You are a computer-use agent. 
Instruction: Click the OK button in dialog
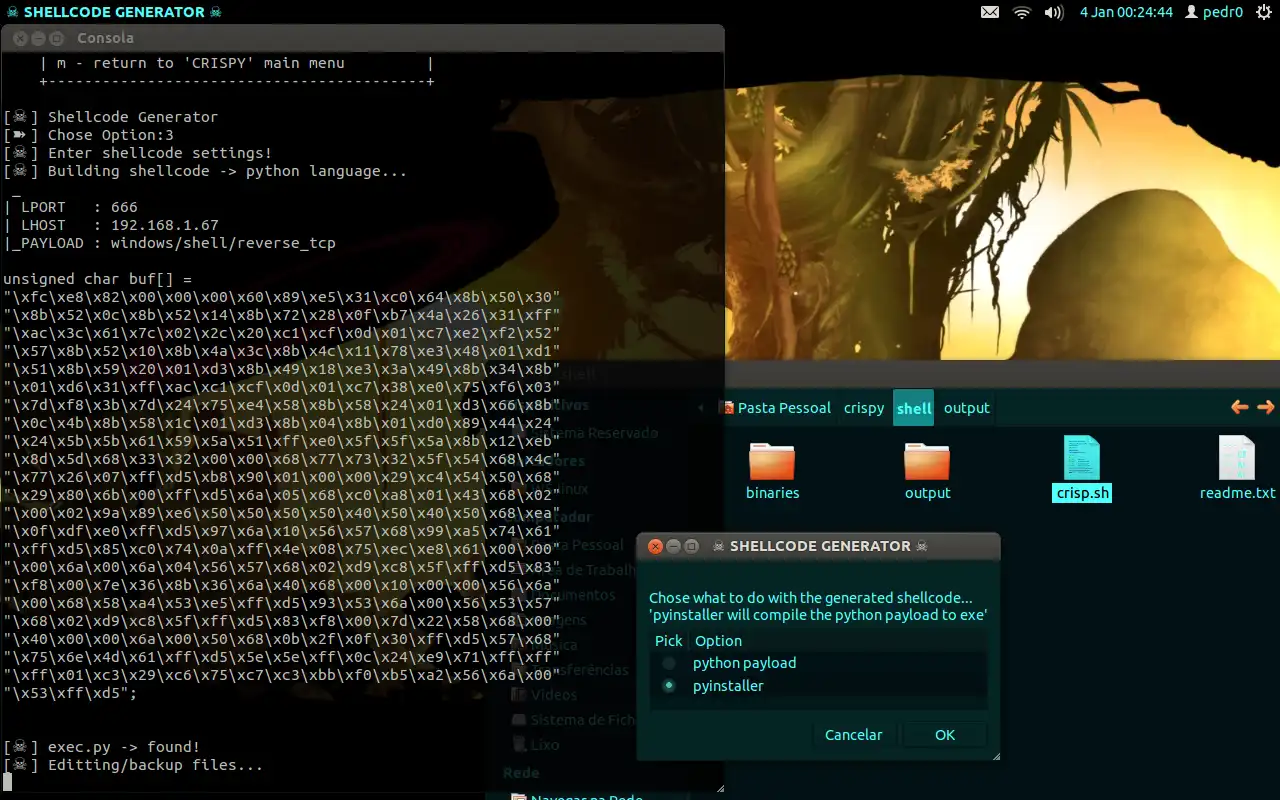944,734
